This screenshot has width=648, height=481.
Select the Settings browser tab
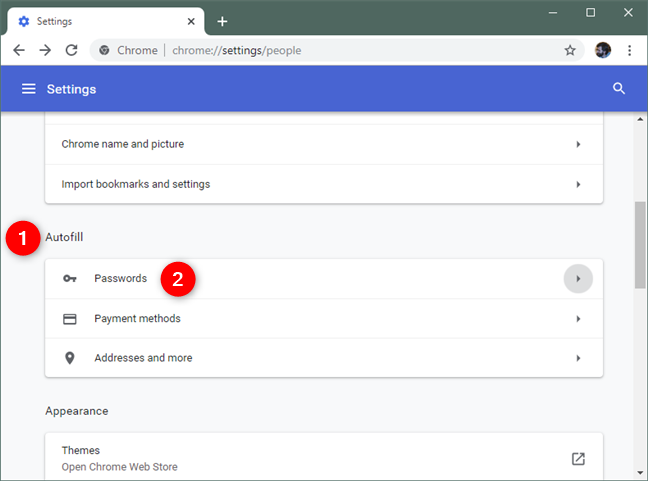(x=105, y=21)
